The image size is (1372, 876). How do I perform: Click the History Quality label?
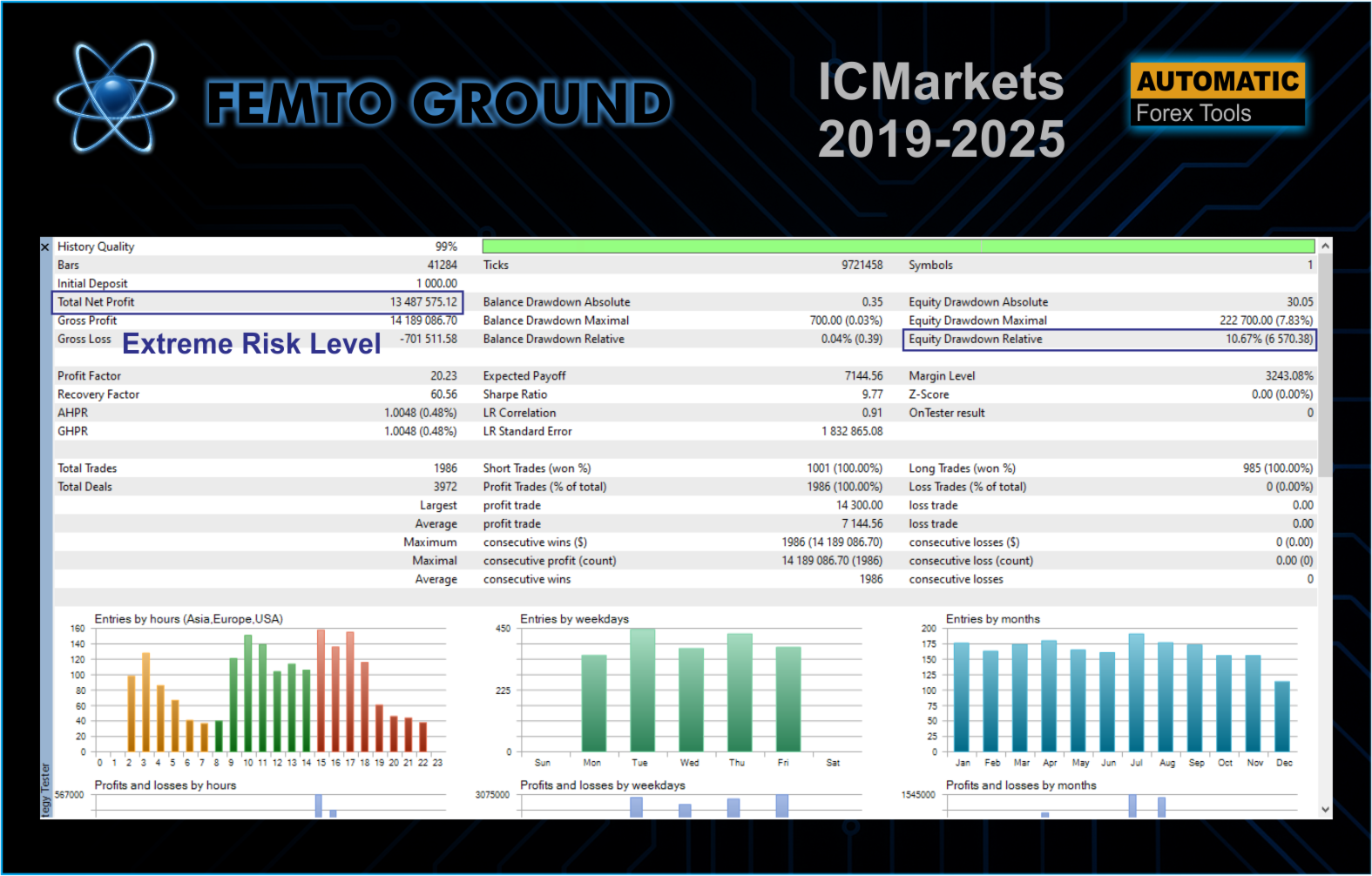point(96,246)
